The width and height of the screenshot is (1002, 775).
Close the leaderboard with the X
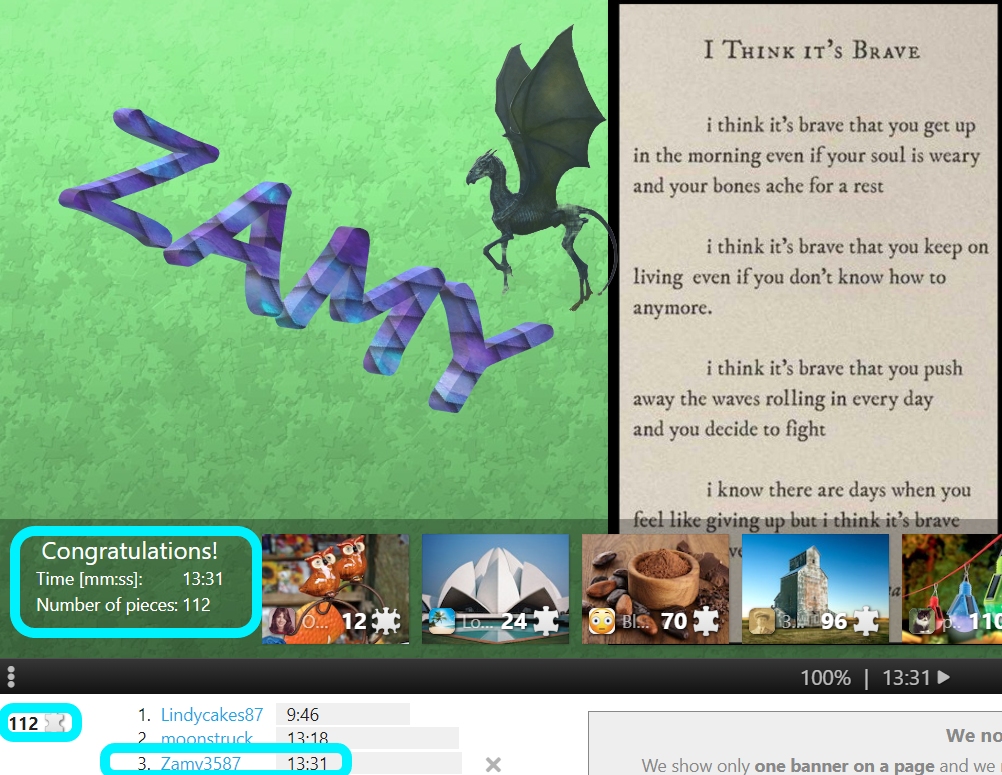(493, 764)
